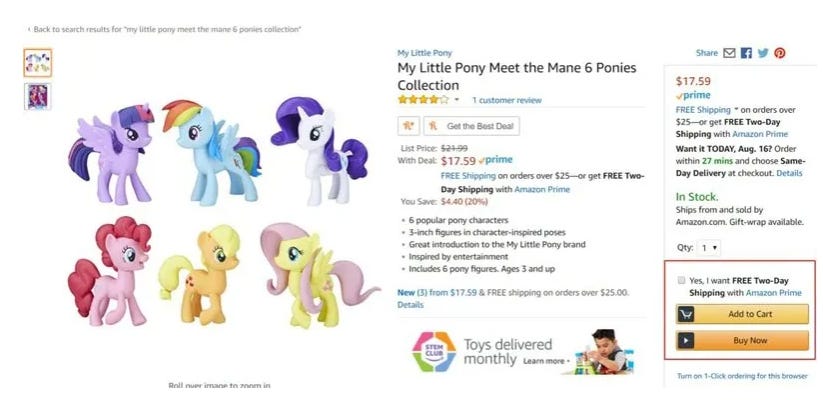Open the 1 customer review link
The image size is (823, 400).
(507, 100)
